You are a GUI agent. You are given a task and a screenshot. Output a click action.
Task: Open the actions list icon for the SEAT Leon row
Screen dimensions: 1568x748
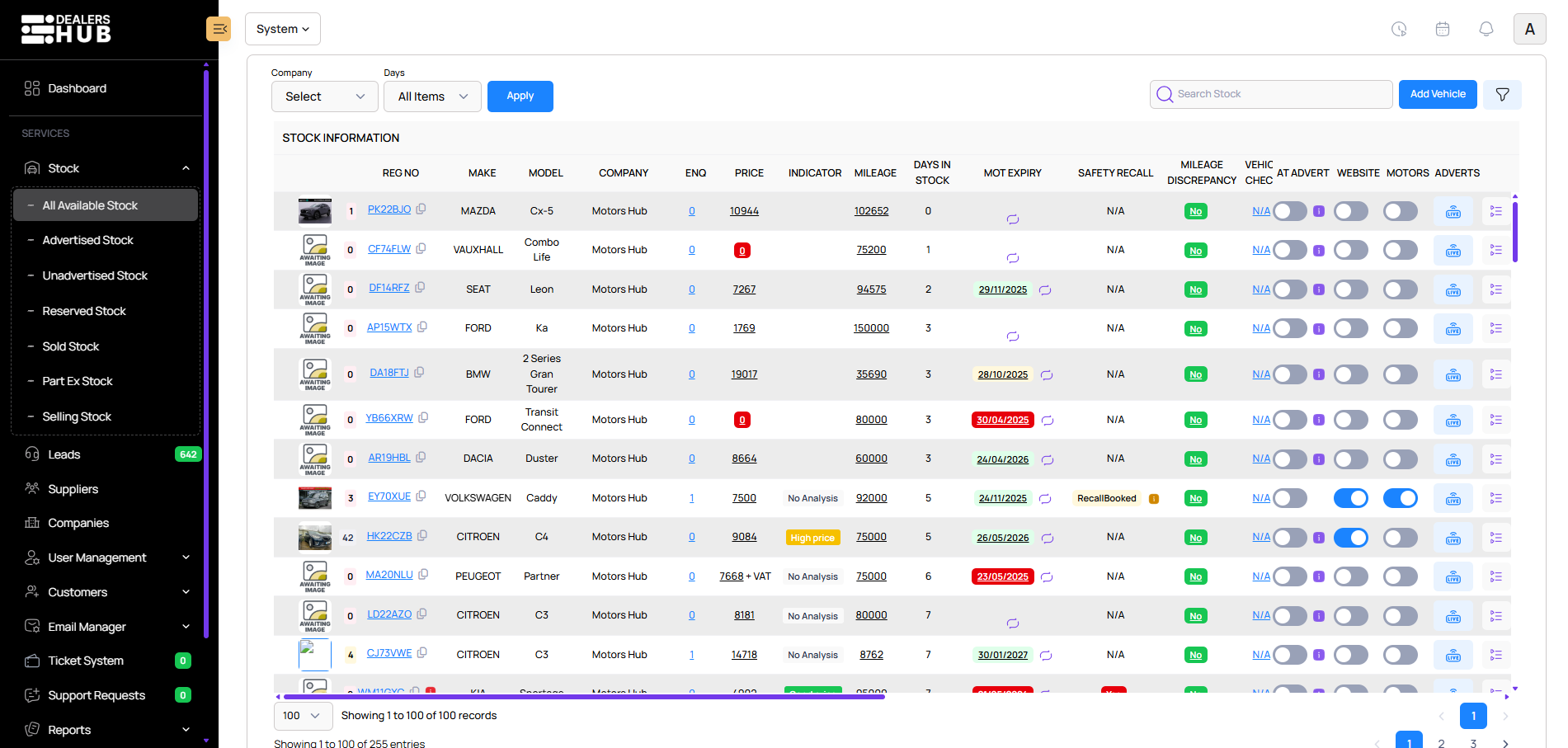tap(1495, 290)
